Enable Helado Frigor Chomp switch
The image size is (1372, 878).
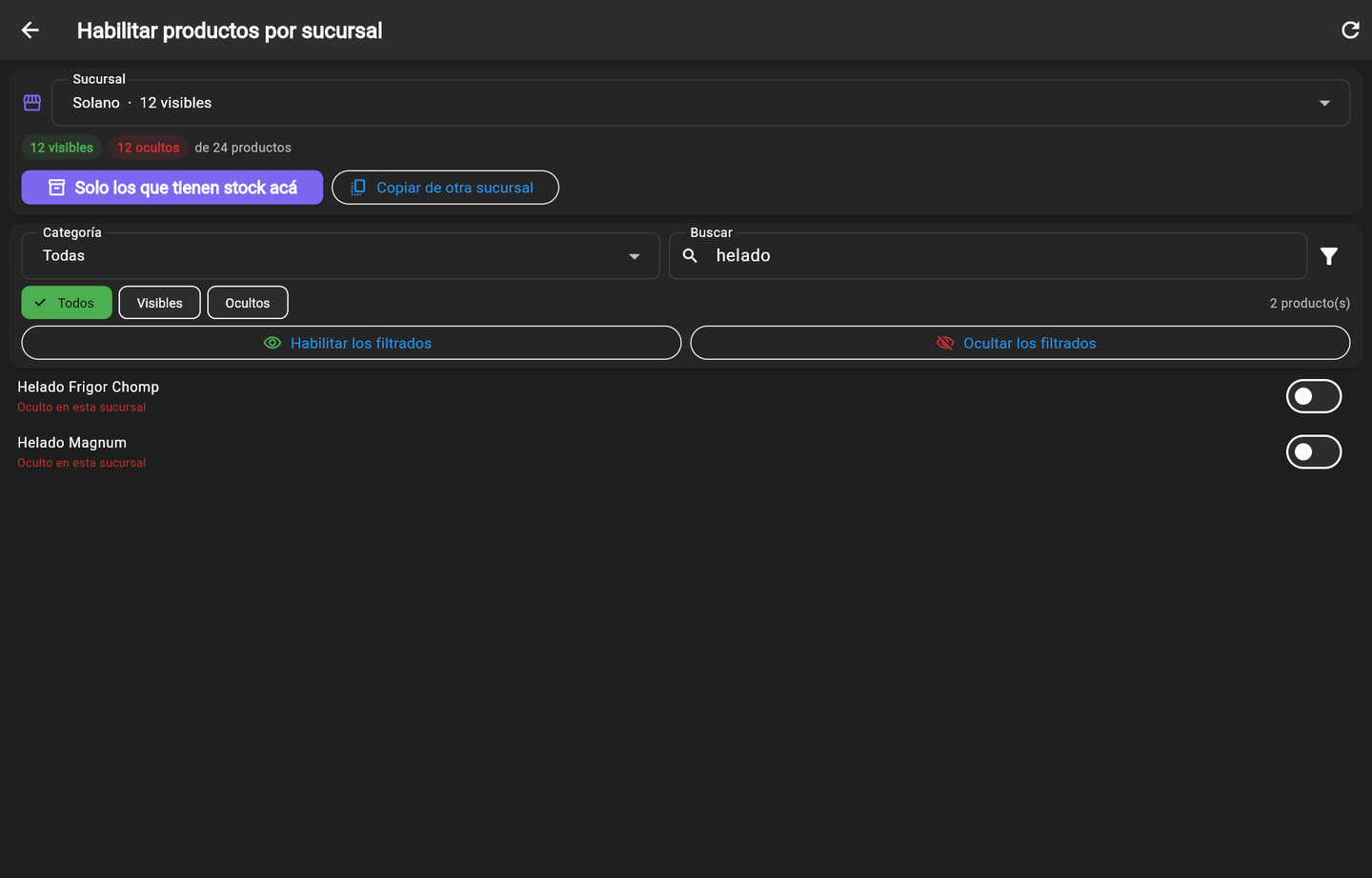(1314, 396)
